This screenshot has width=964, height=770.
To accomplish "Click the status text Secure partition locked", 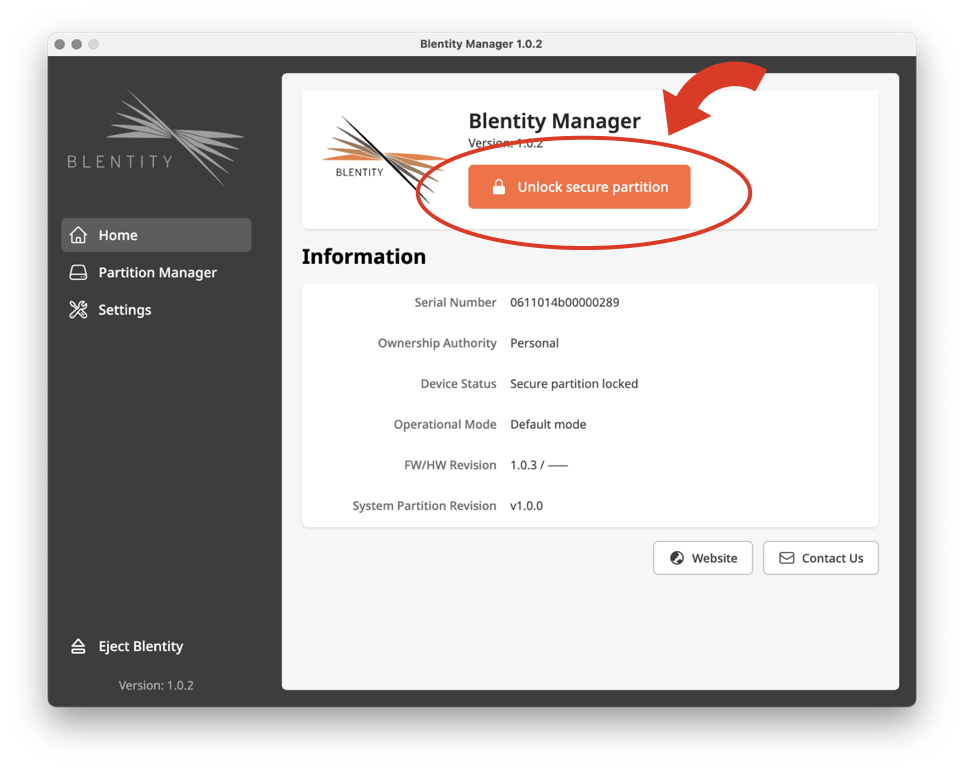I will (574, 384).
